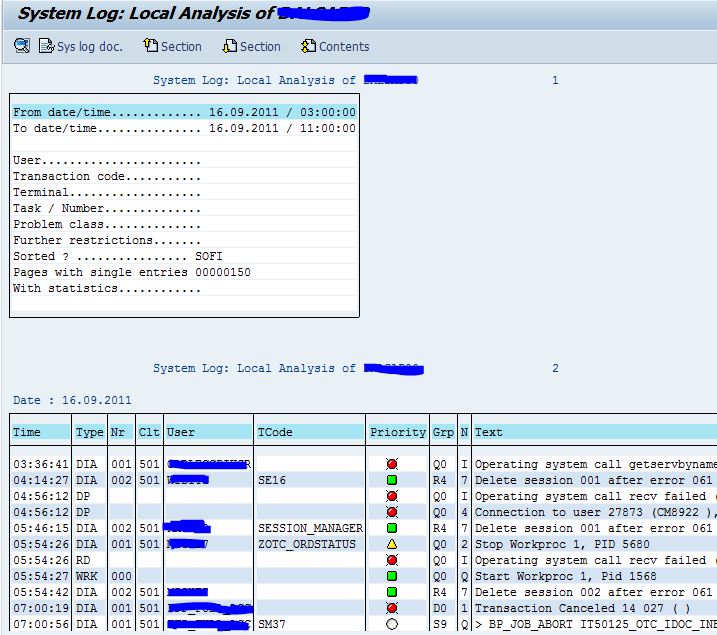717x635 pixels.
Task: Select the TCode column header
Action: 310,432
